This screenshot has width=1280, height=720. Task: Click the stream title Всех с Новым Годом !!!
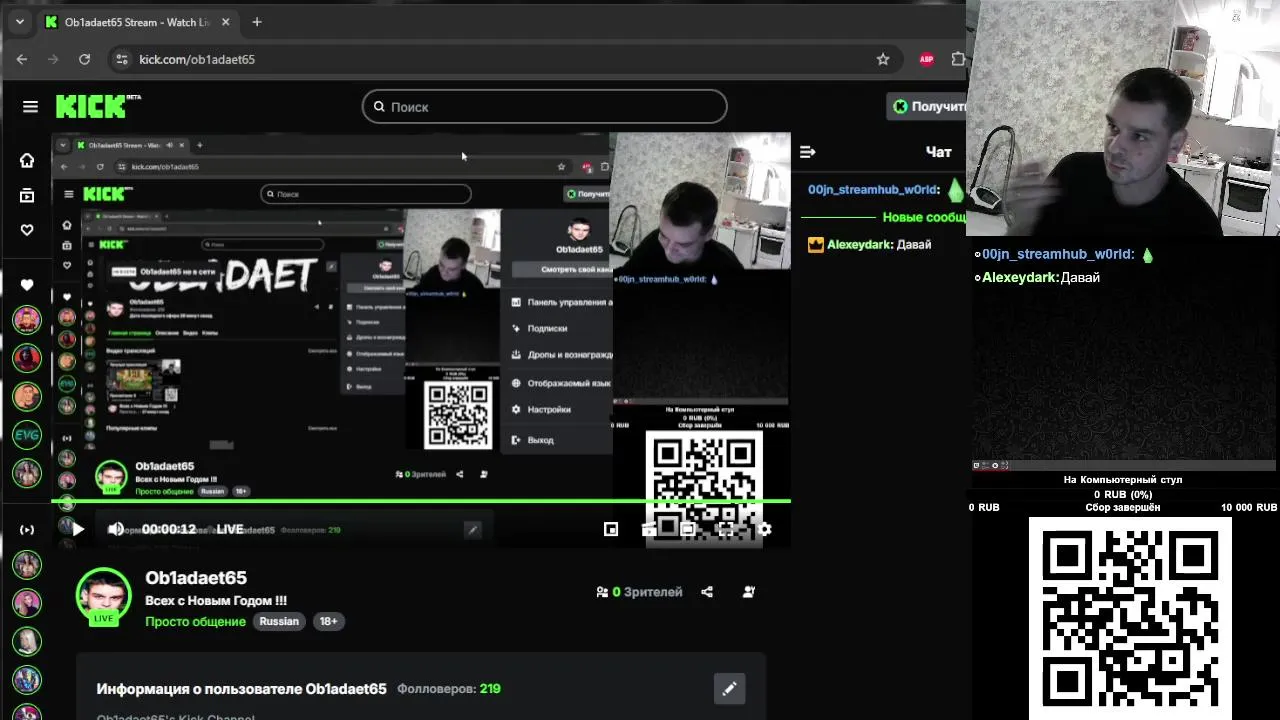[x=216, y=601]
